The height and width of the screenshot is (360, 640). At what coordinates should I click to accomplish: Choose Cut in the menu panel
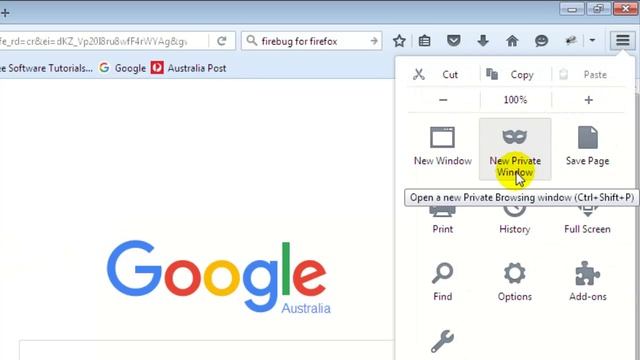coord(443,75)
